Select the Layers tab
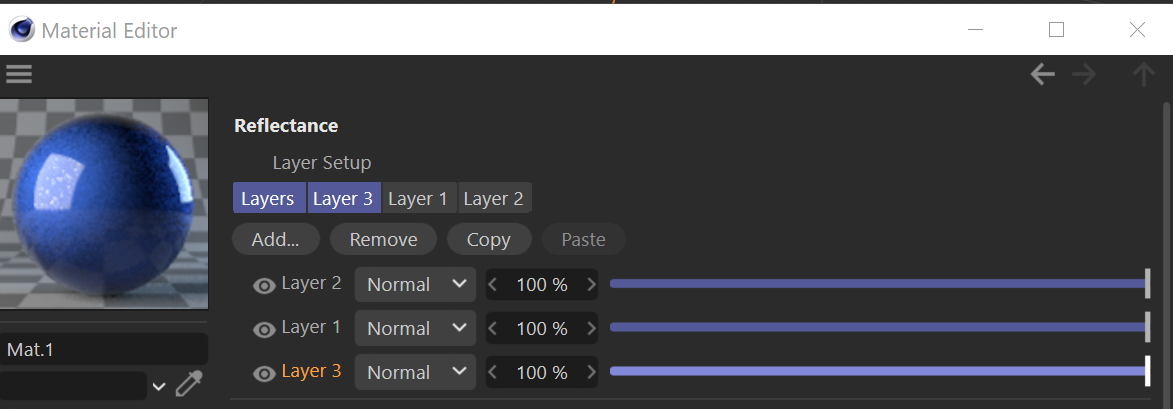 (268, 198)
